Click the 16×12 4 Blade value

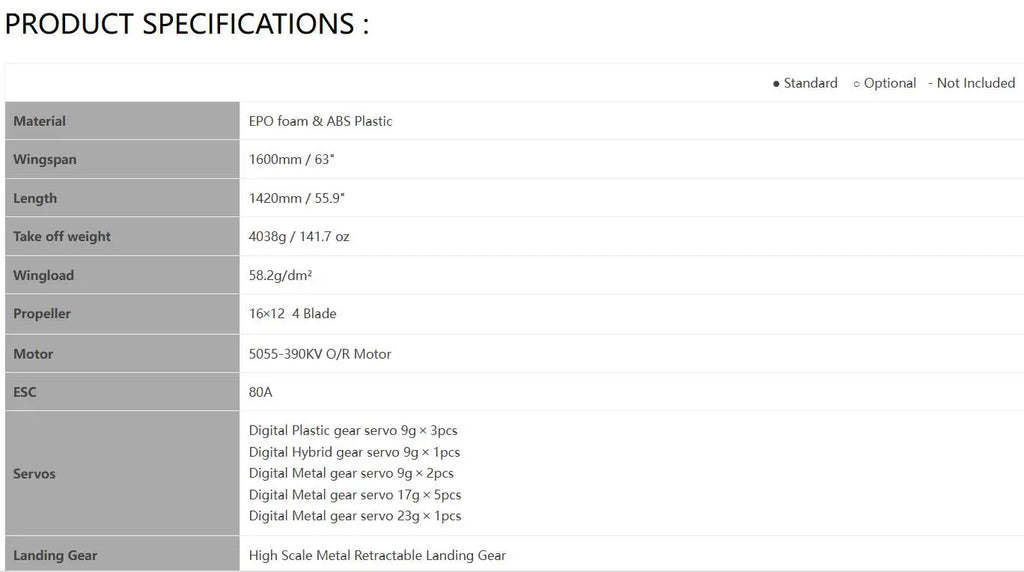point(293,313)
